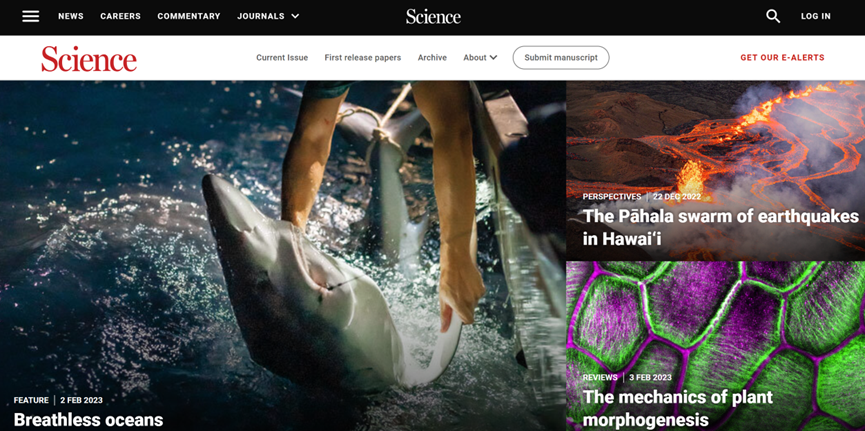The width and height of the screenshot is (865, 431).
Task: Open the Careers menu item
Action: (x=120, y=16)
